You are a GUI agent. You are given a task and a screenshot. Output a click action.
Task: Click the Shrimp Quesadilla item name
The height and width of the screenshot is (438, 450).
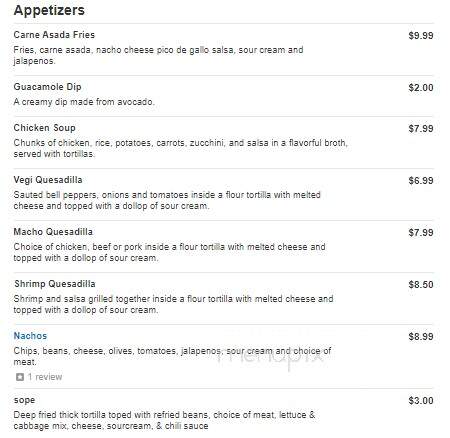55,284
